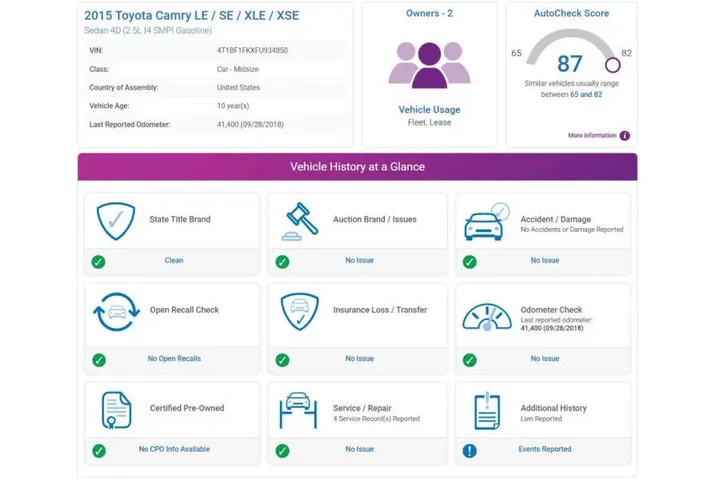This screenshot has width=720, height=480.
Task: Click the 2015 Toyota Camry vehicle title
Action: 191,16
